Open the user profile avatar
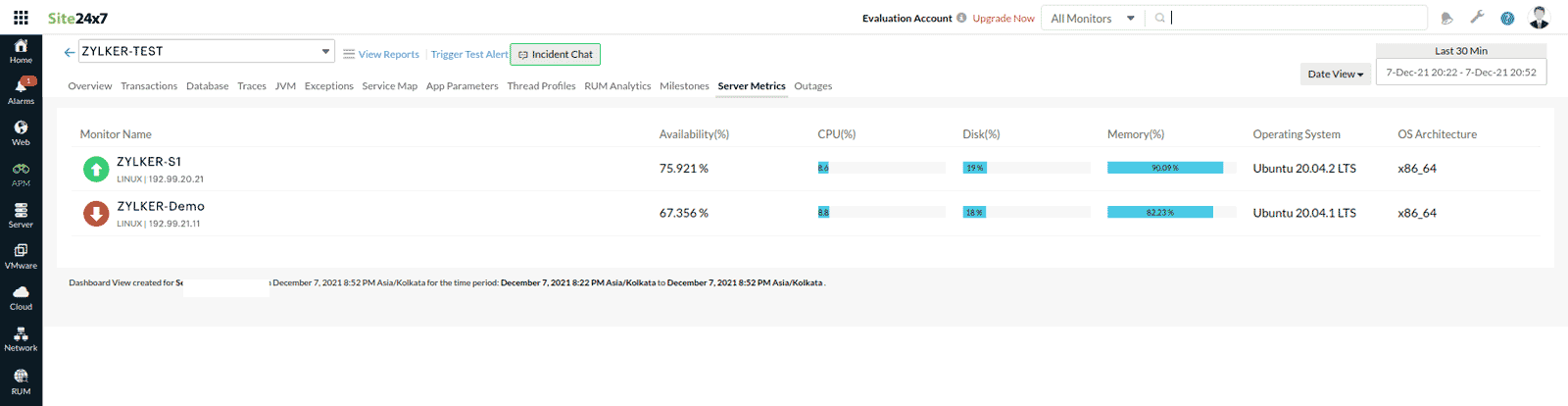This screenshot has height=406, width=1568. [x=1539, y=18]
